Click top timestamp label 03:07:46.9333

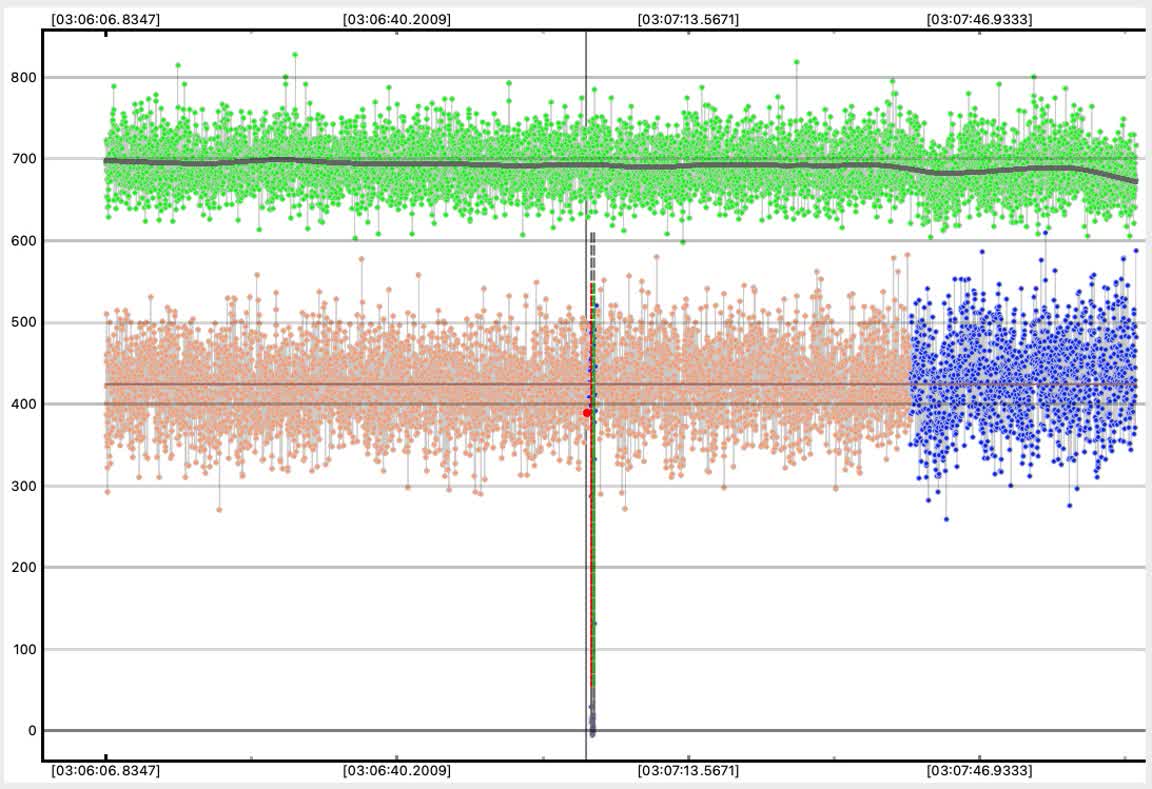[x=979, y=19]
